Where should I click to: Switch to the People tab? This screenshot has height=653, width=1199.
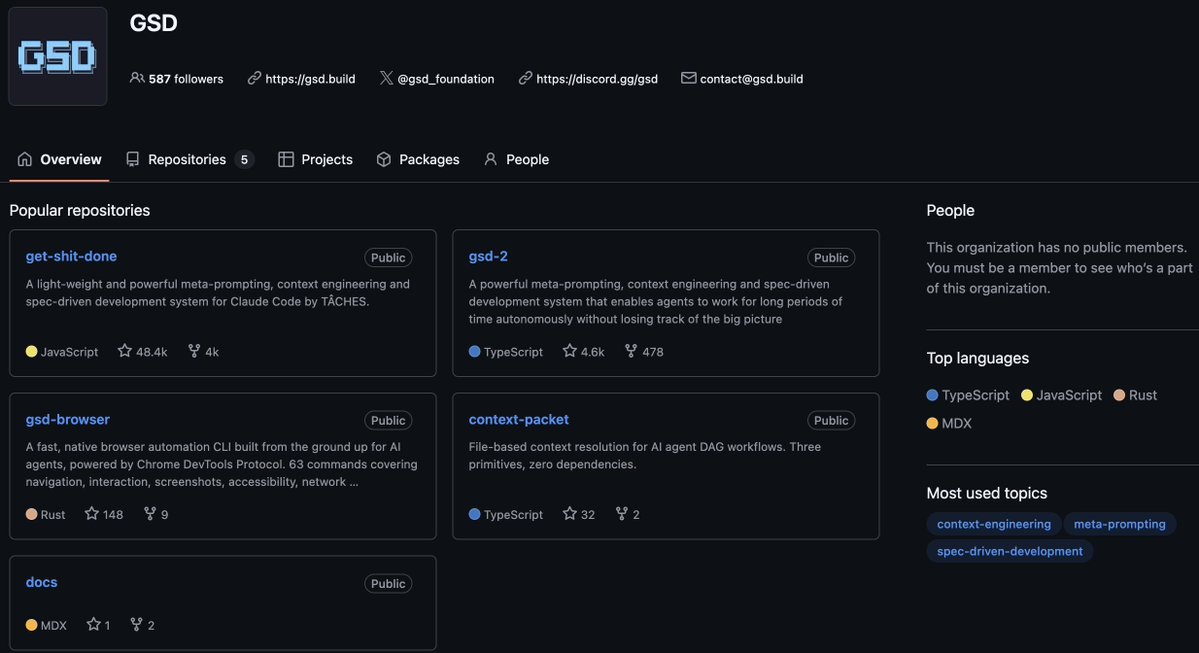click(516, 159)
